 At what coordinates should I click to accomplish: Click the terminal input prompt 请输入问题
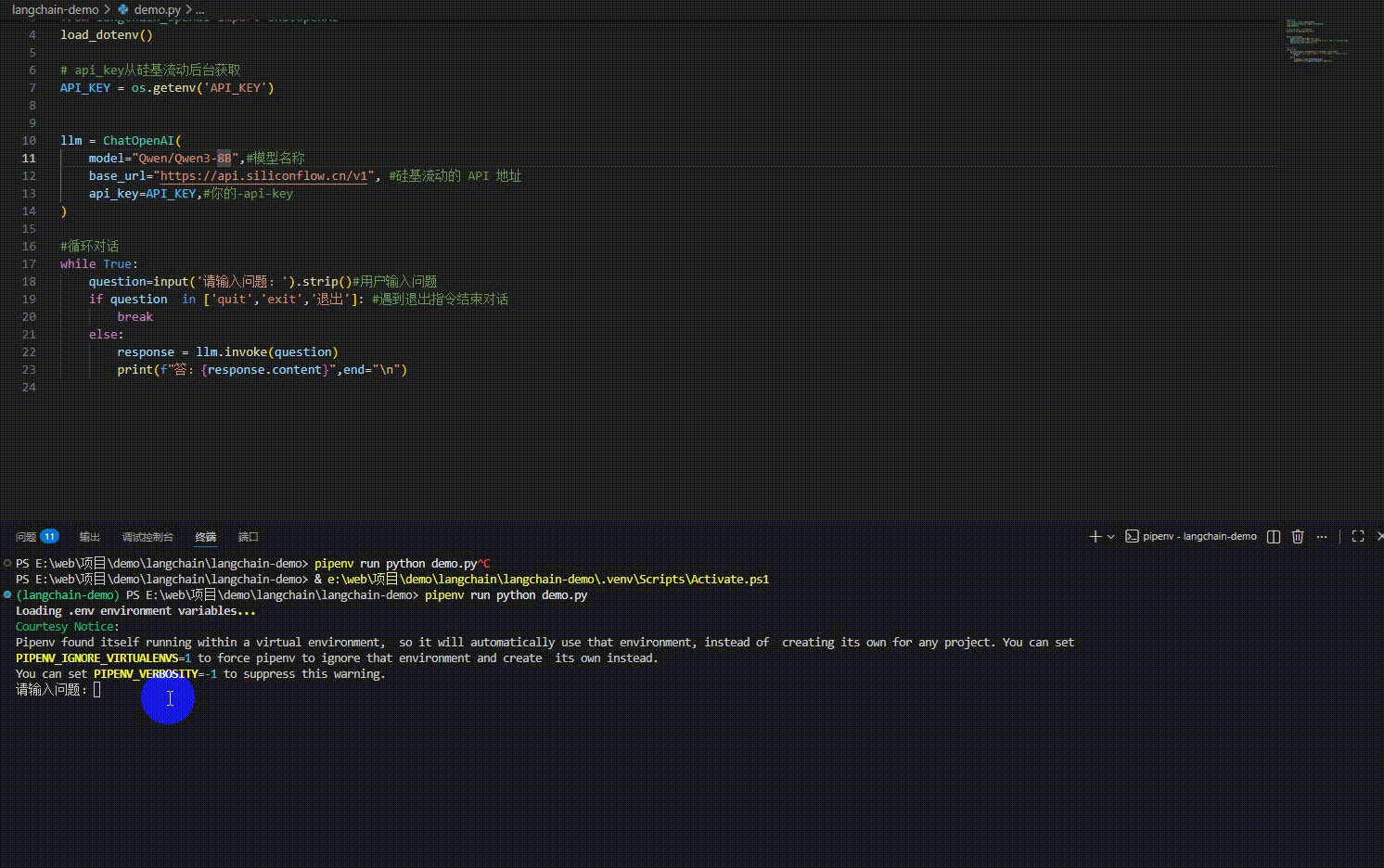[52, 690]
